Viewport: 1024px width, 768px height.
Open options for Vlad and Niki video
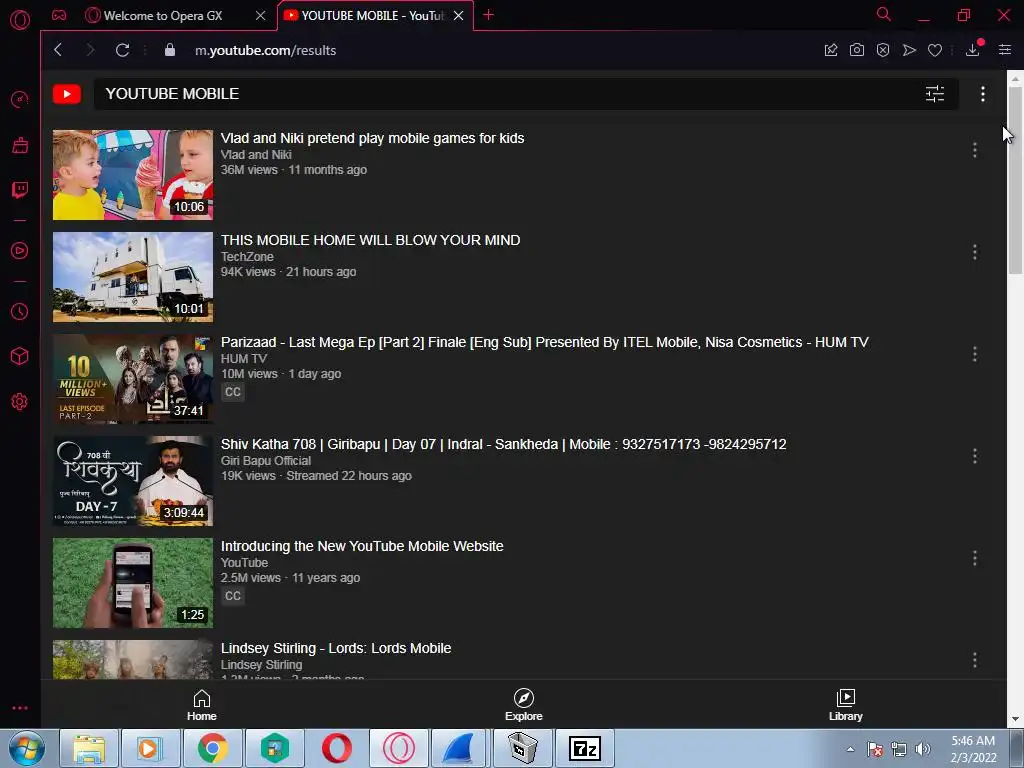975,150
